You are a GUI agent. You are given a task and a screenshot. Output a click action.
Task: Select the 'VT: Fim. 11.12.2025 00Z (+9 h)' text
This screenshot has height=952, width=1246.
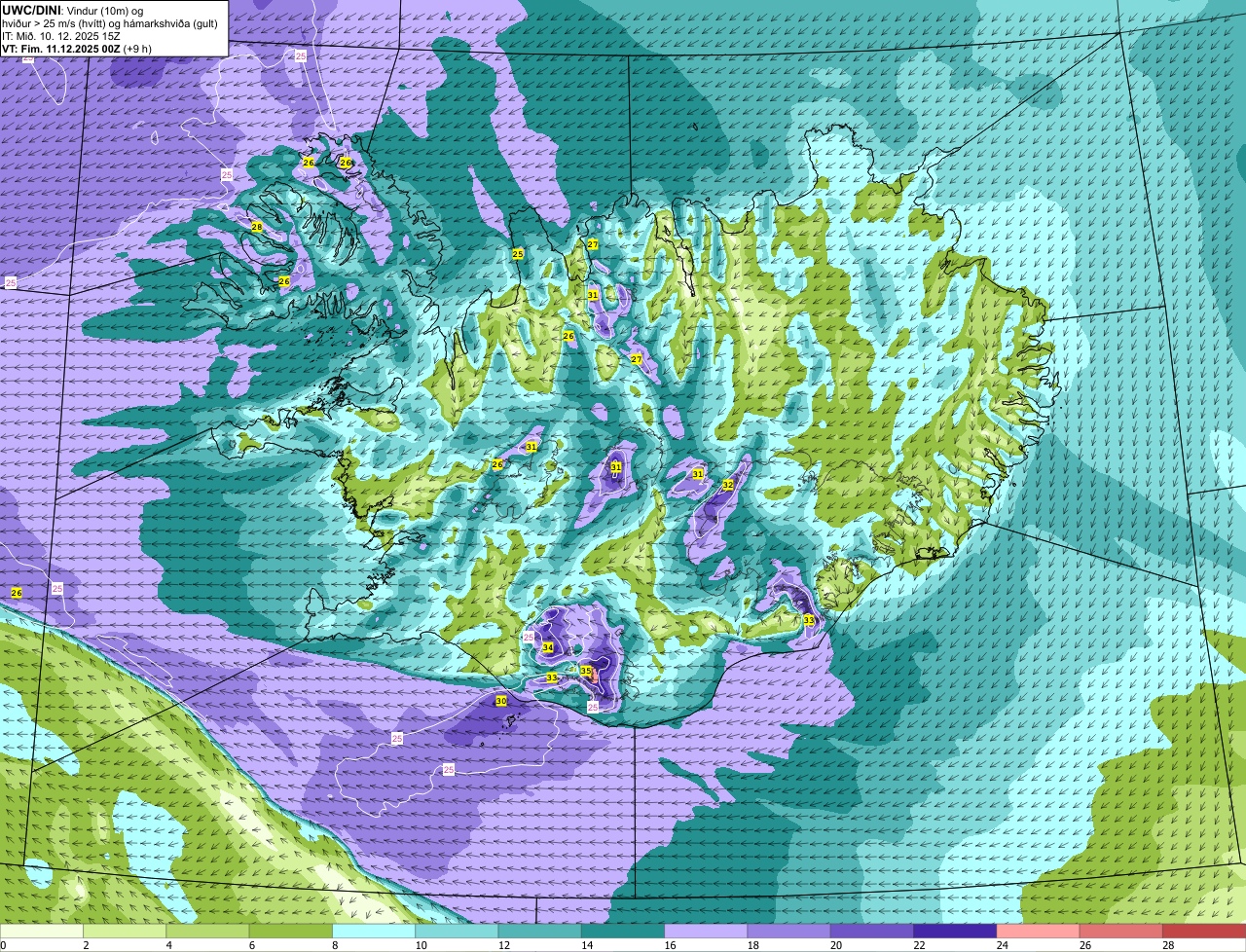[76, 48]
